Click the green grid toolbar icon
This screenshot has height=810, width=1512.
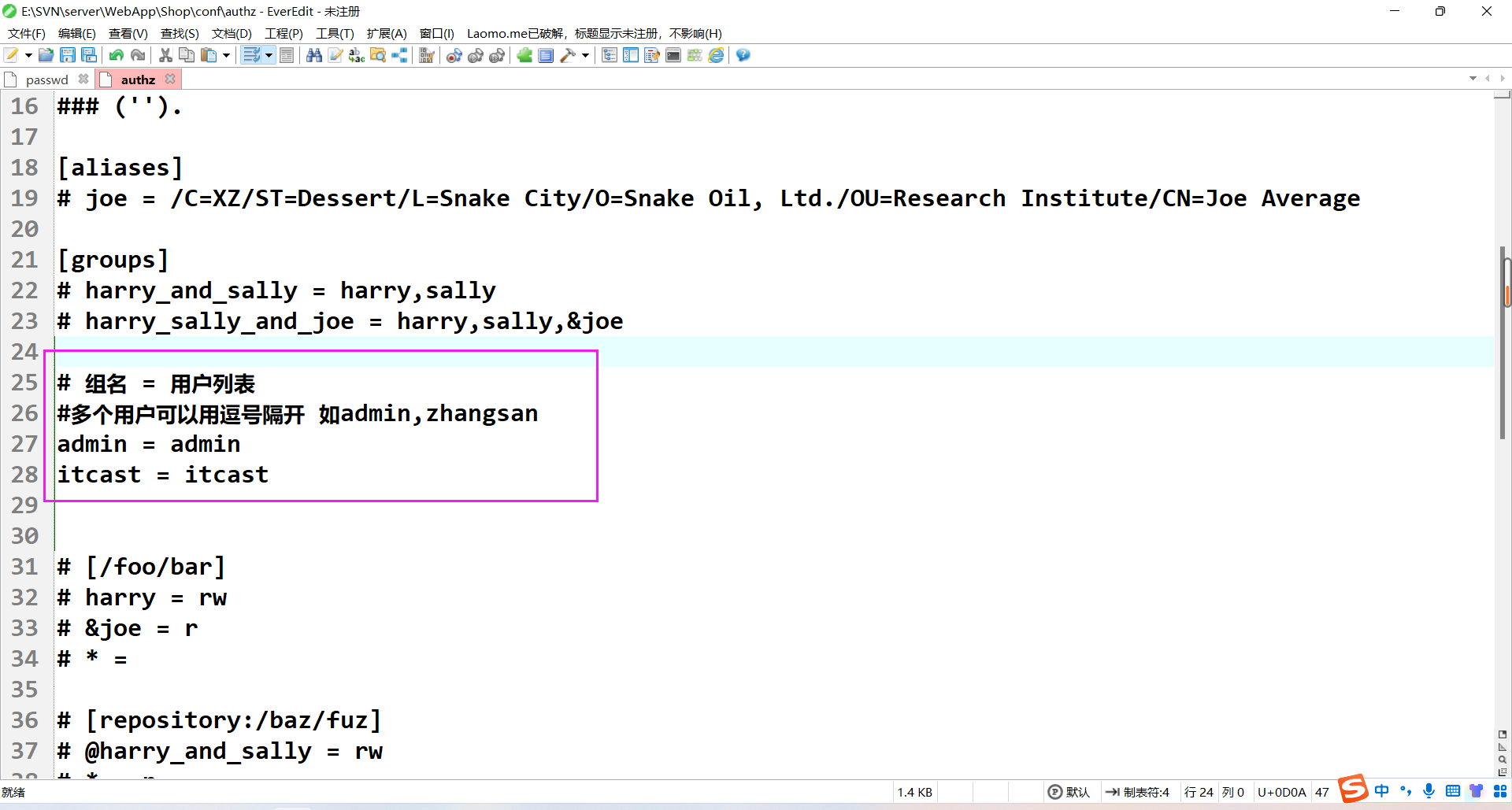point(695,55)
